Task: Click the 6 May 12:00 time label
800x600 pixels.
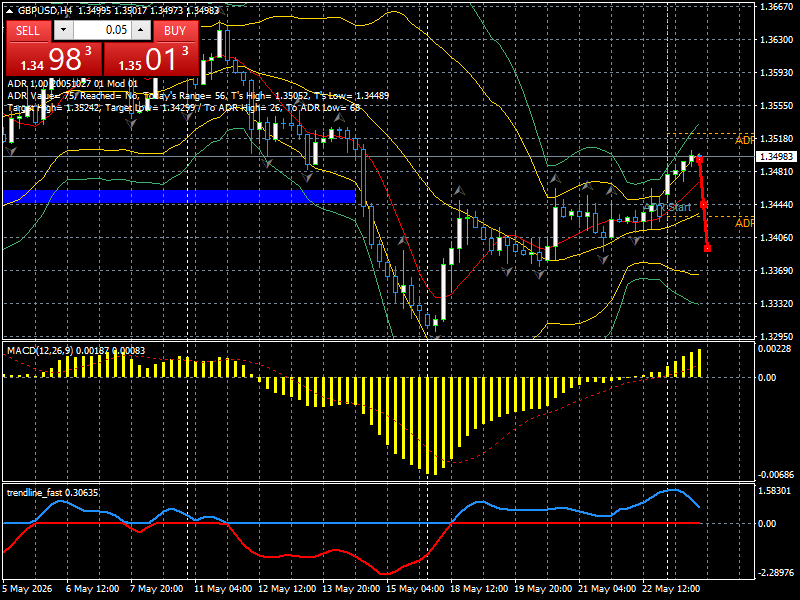Action: point(92,589)
